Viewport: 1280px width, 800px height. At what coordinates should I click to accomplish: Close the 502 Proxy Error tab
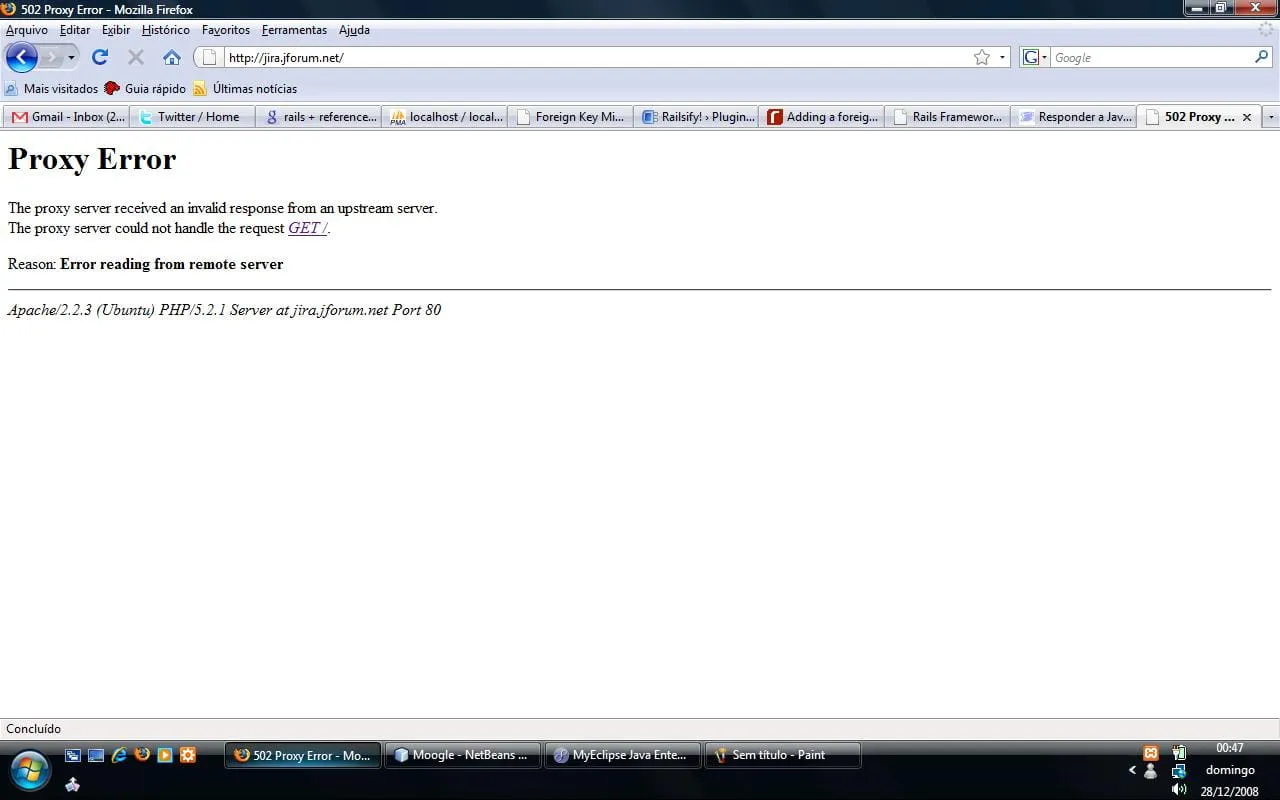(1247, 117)
